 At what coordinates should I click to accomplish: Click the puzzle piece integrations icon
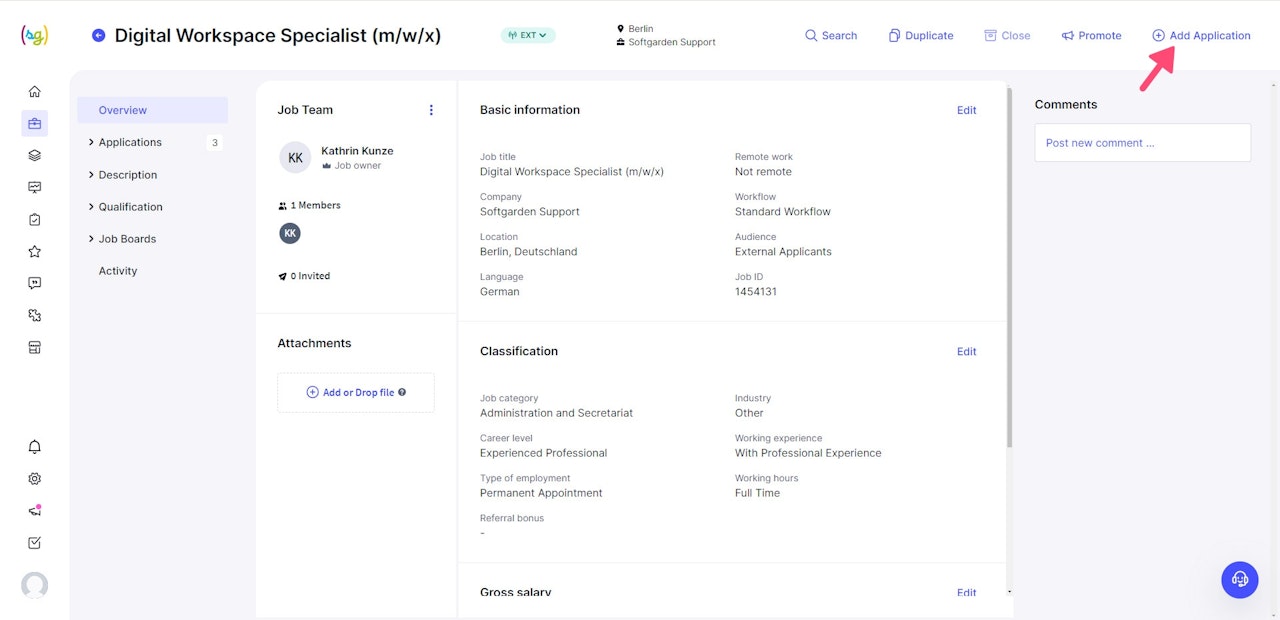[35, 315]
